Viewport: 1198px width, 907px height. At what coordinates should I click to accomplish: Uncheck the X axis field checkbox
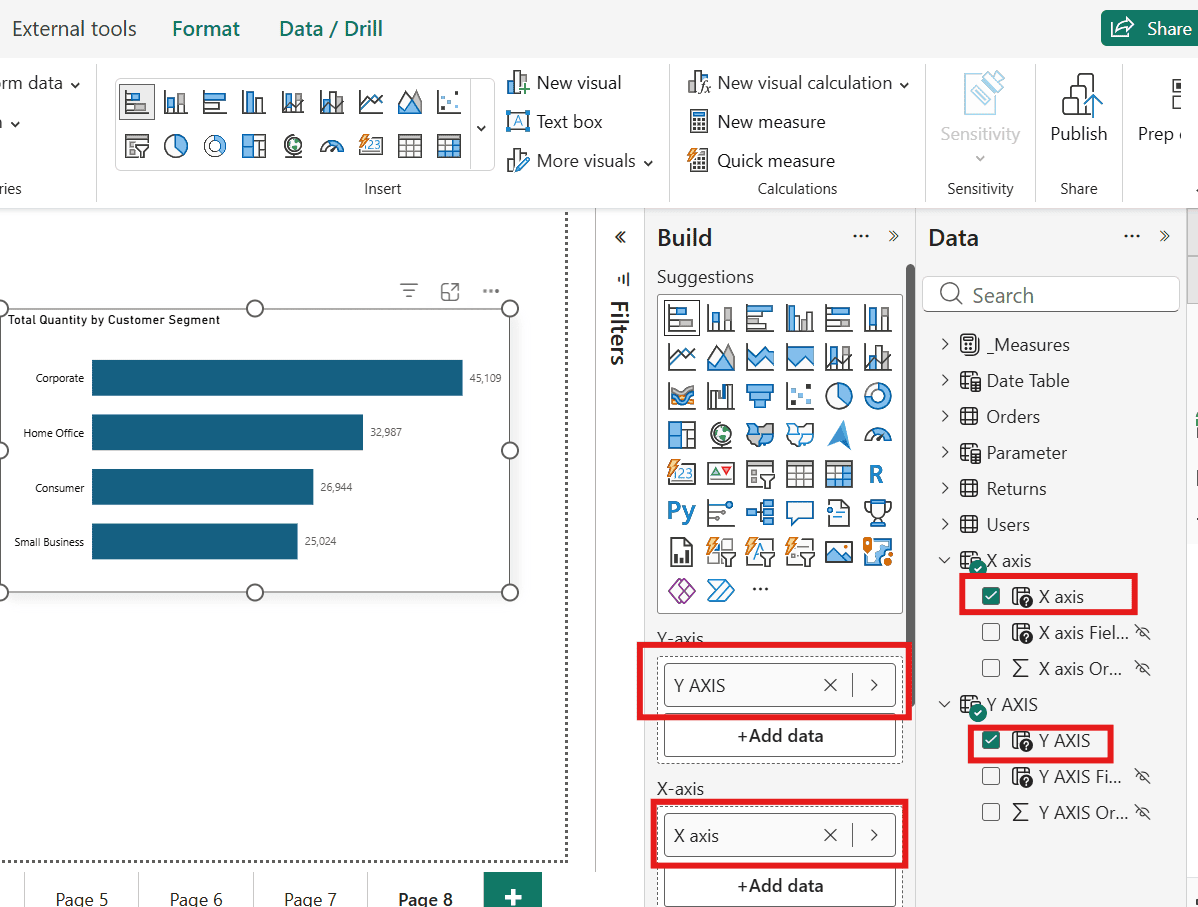(x=991, y=597)
